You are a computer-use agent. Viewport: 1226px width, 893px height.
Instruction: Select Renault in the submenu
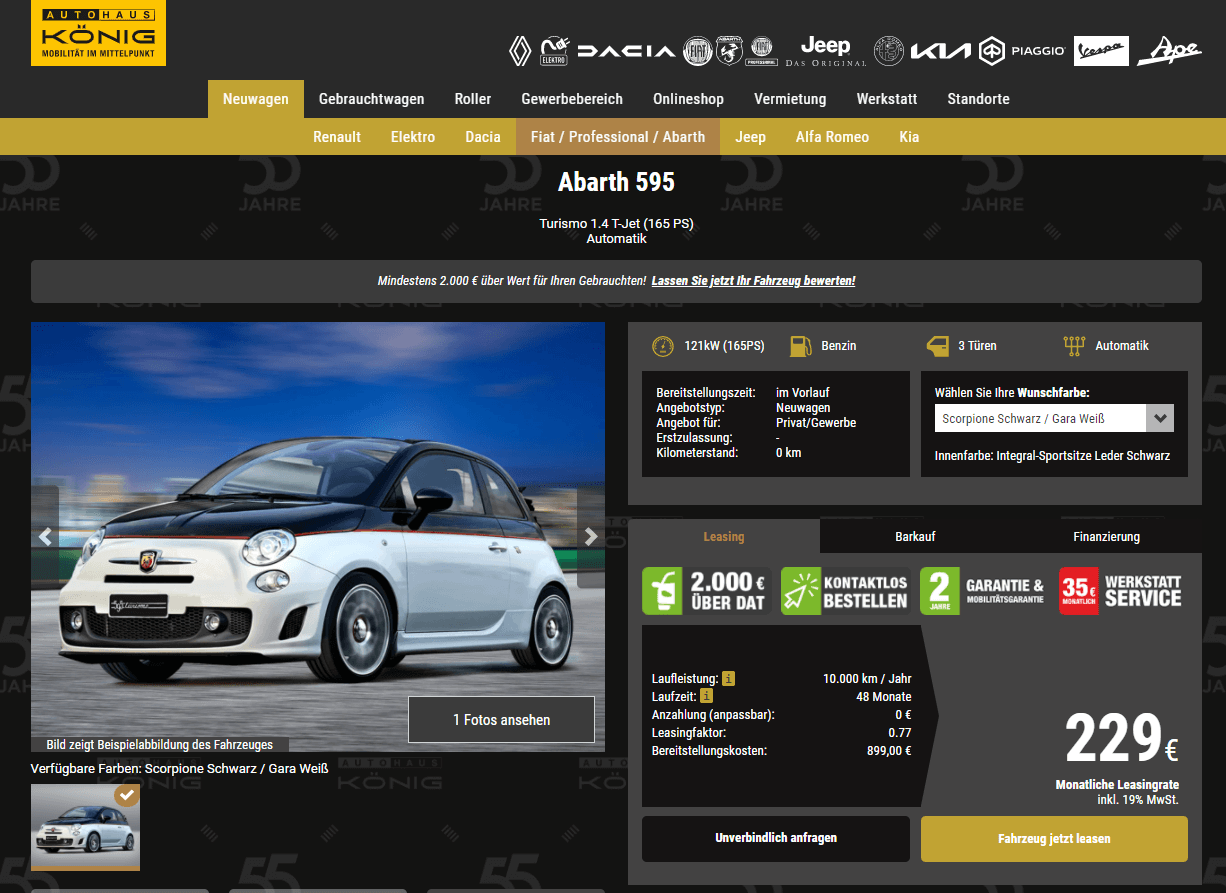point(337,137)
